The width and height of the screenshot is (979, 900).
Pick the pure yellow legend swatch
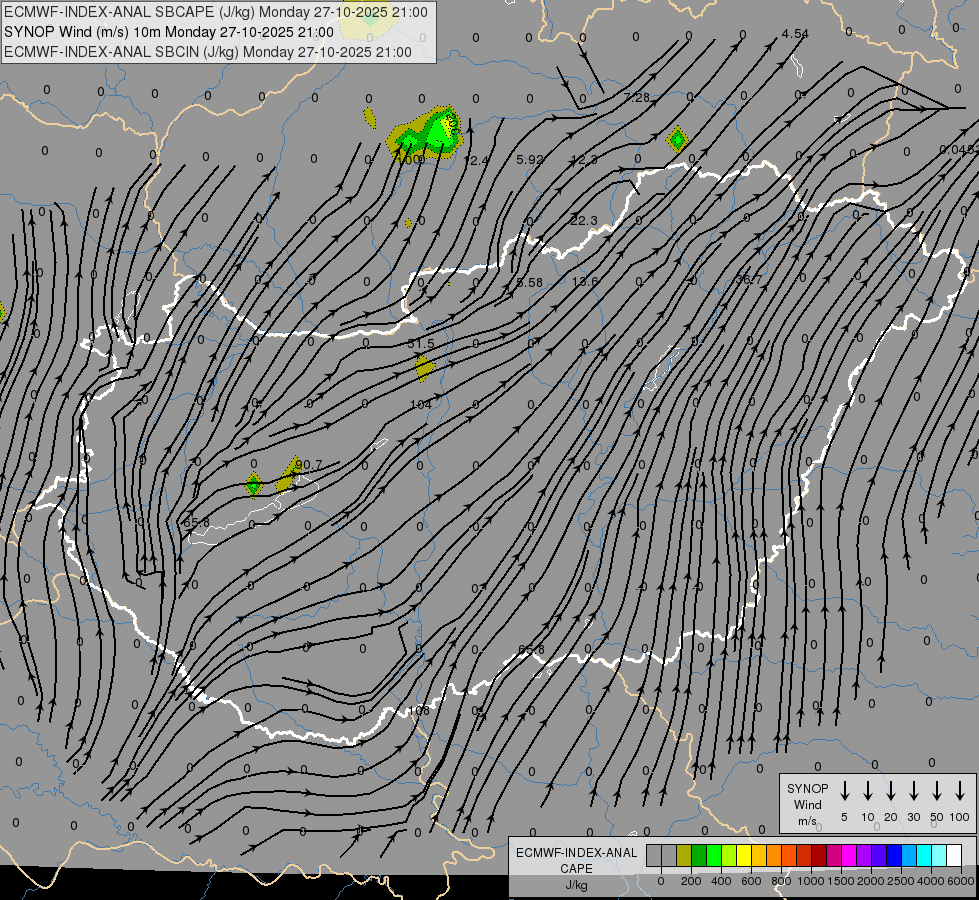744,856
